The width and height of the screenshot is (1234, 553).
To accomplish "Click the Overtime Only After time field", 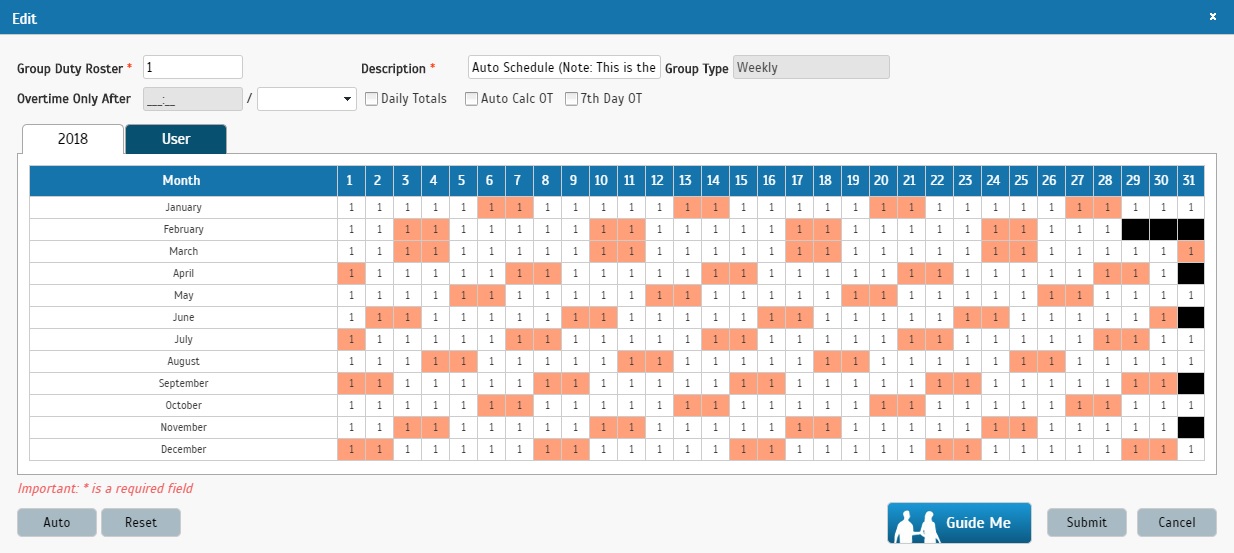I will coord(193,99).
